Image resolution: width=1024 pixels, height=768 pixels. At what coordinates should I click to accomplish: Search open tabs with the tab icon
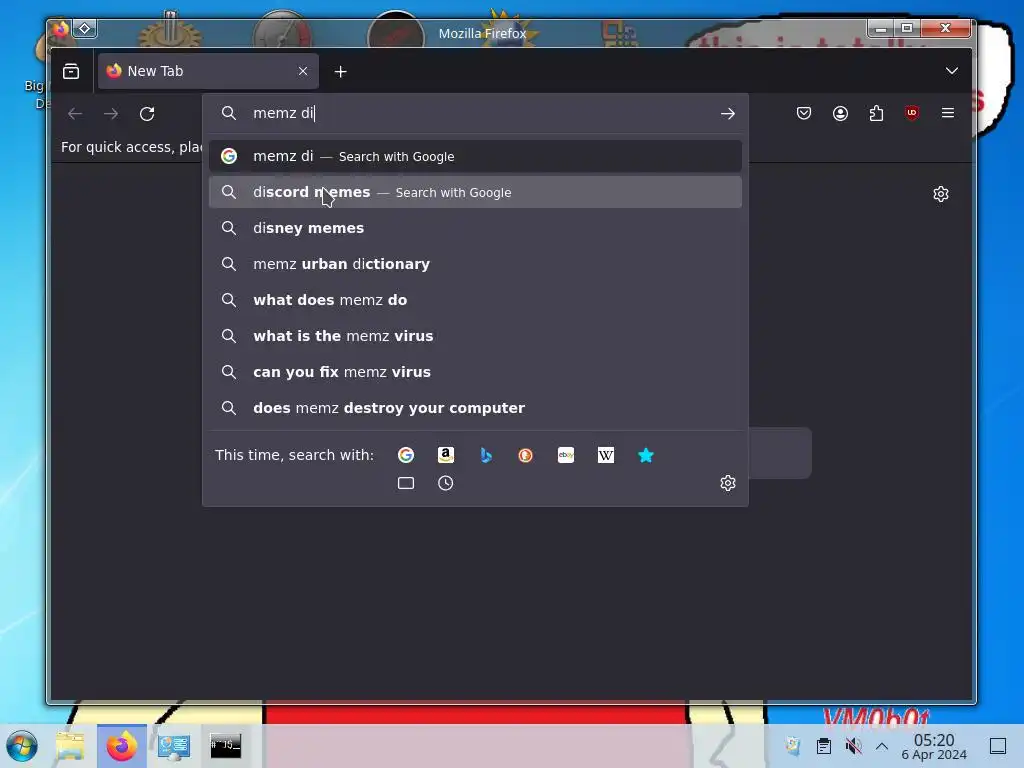pos(406,483)
